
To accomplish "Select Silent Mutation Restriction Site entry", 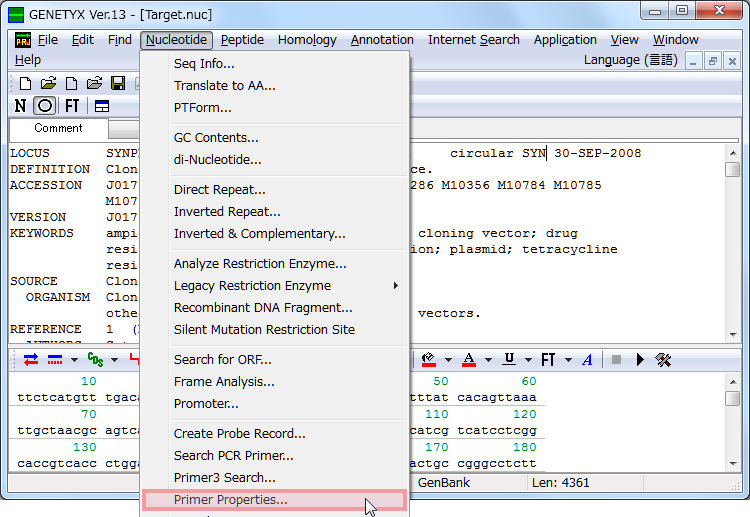I will click(275, 330).
